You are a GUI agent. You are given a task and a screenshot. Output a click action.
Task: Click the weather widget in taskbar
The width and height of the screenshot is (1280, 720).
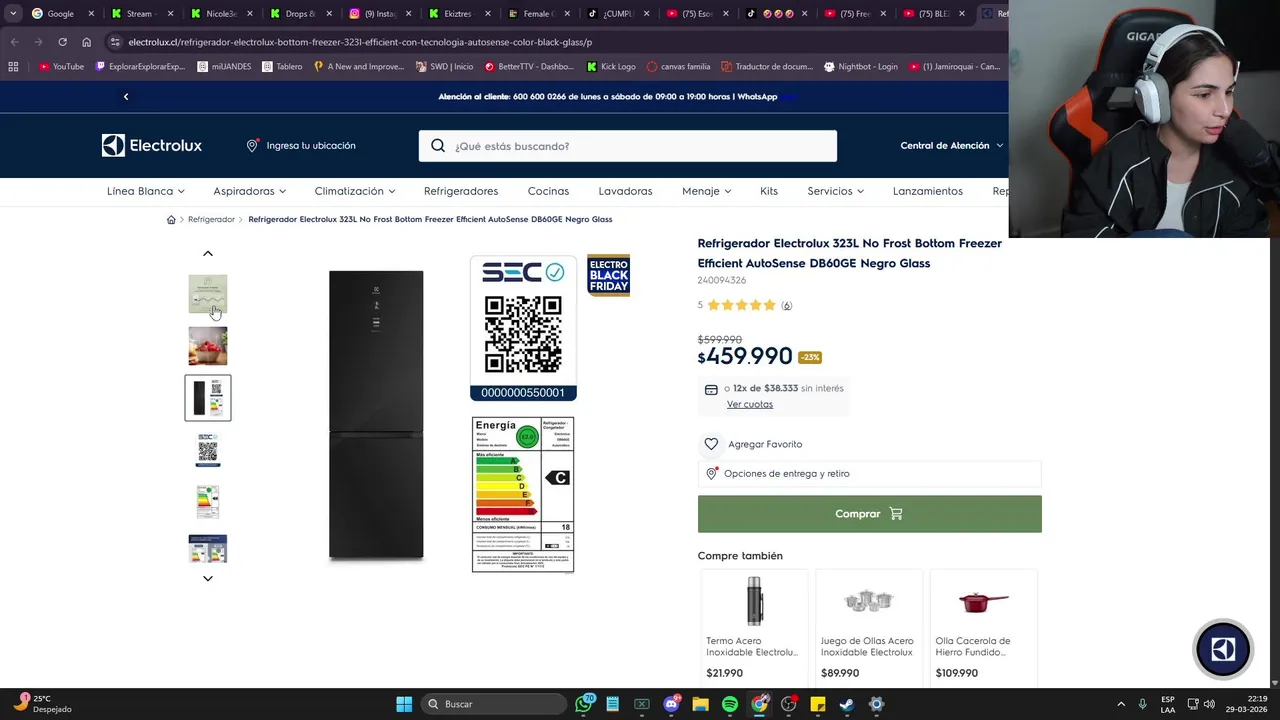pyautogui.click(x=44, y=704)
